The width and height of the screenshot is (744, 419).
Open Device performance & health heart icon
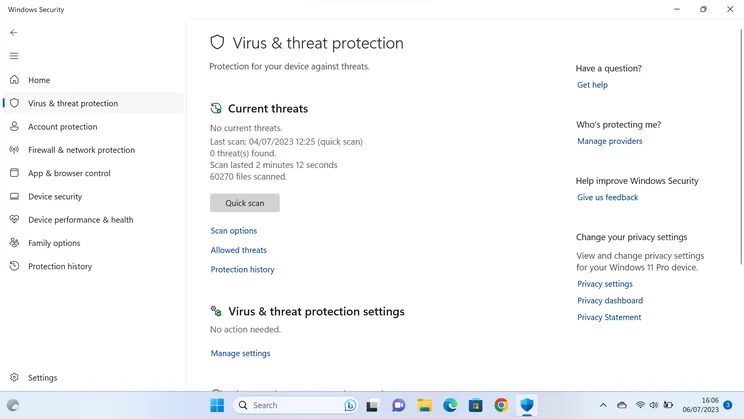pyautogui.click(x=14, y=219)
